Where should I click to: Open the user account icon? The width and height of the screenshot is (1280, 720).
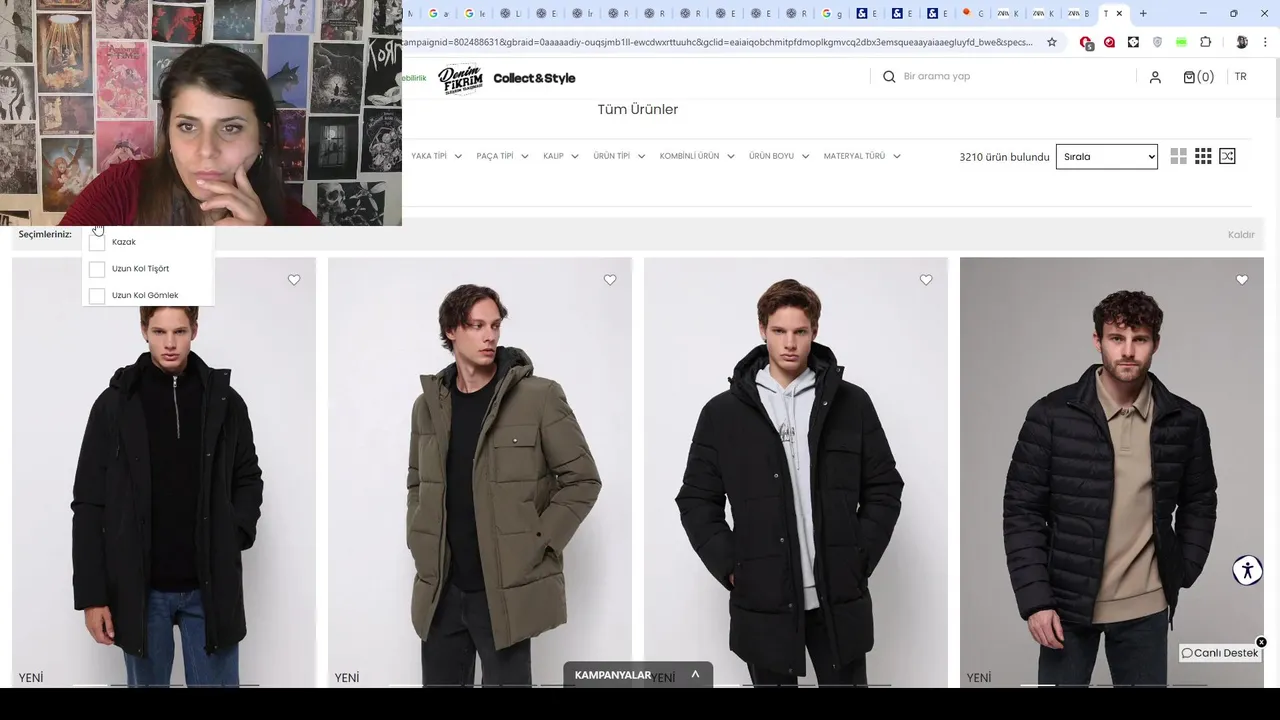(1155, 77)
